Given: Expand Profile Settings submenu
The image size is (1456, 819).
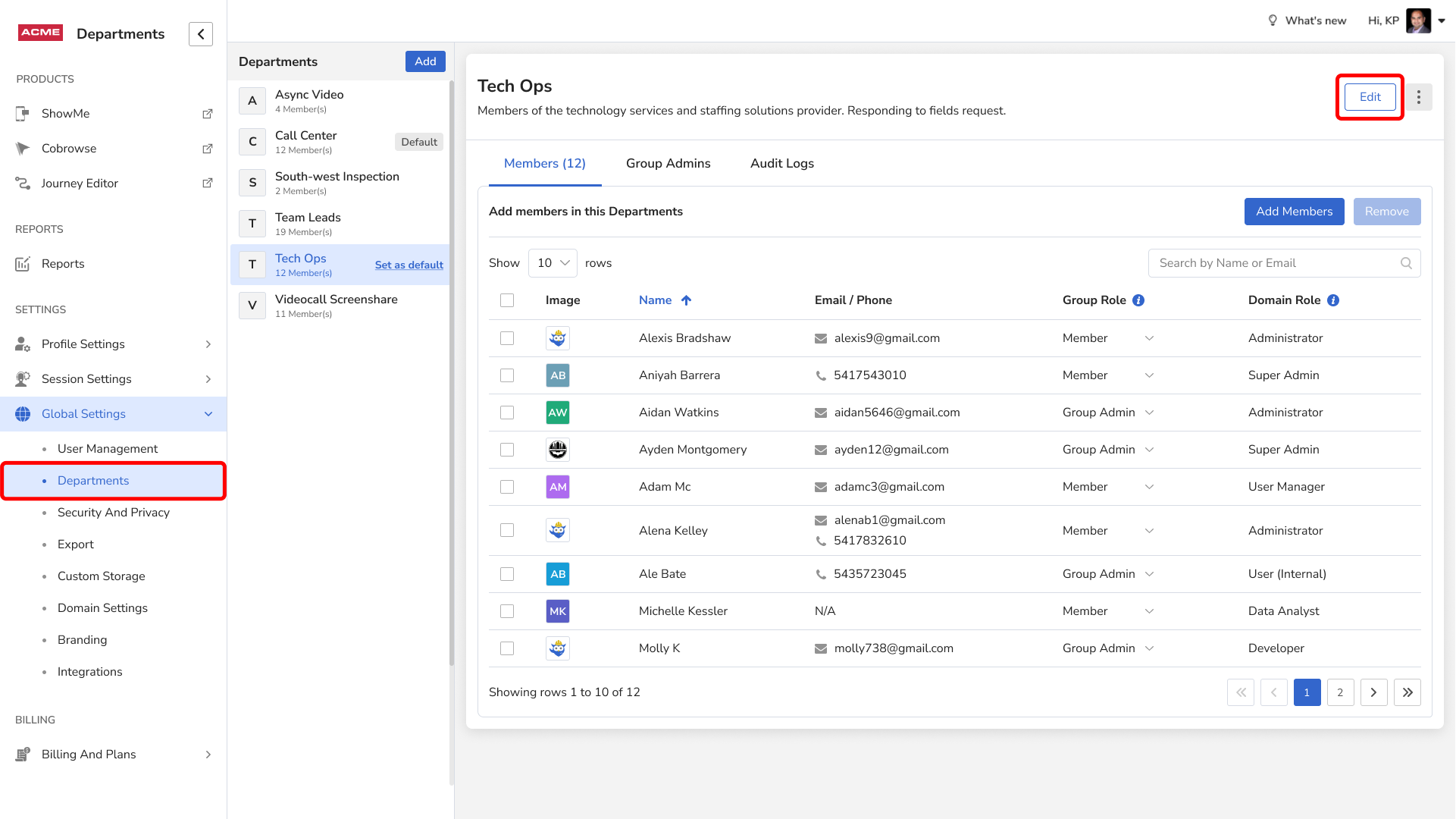Looking at the screenshot, I should pos(208,344).
